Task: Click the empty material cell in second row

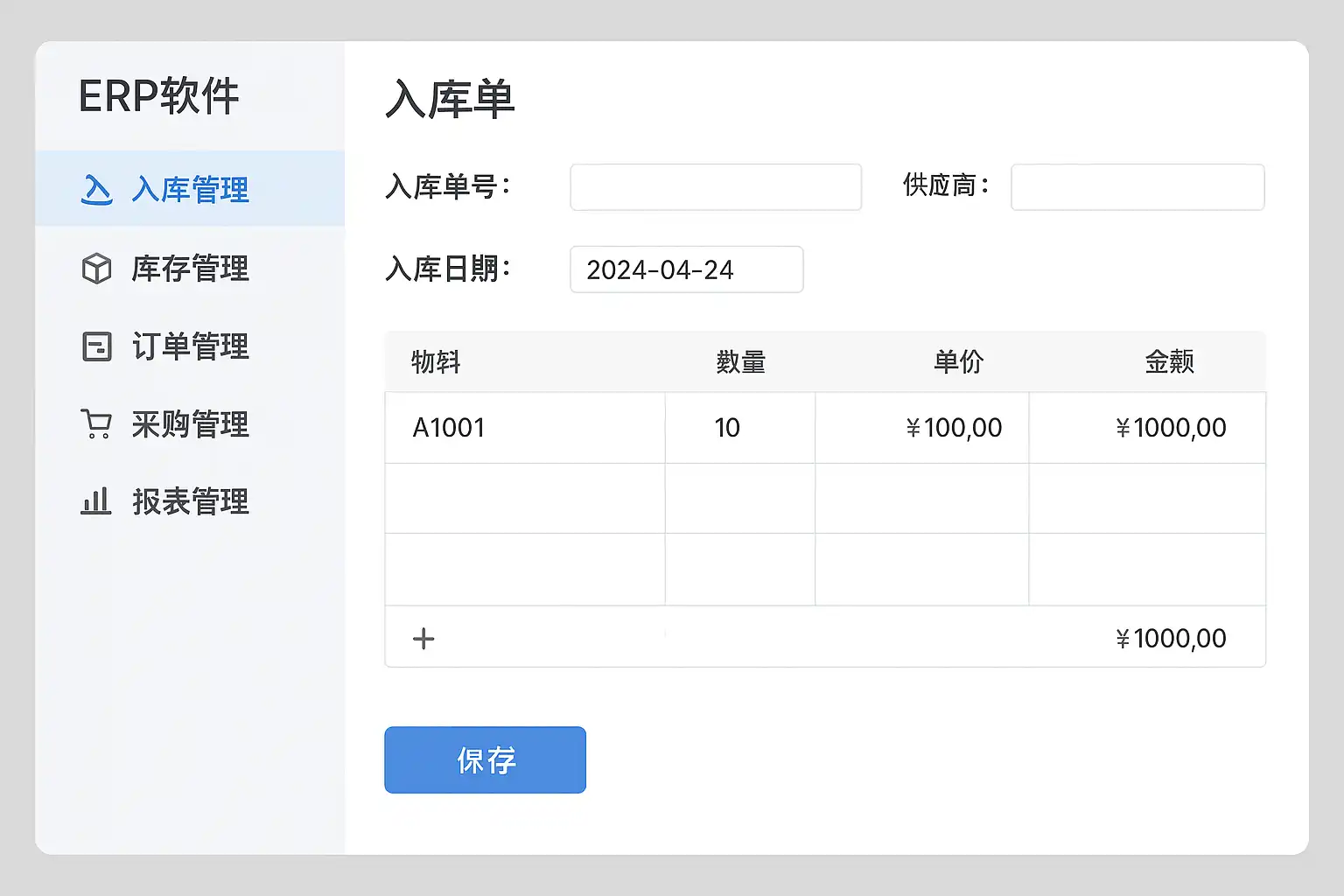Action: click(525, 499)
